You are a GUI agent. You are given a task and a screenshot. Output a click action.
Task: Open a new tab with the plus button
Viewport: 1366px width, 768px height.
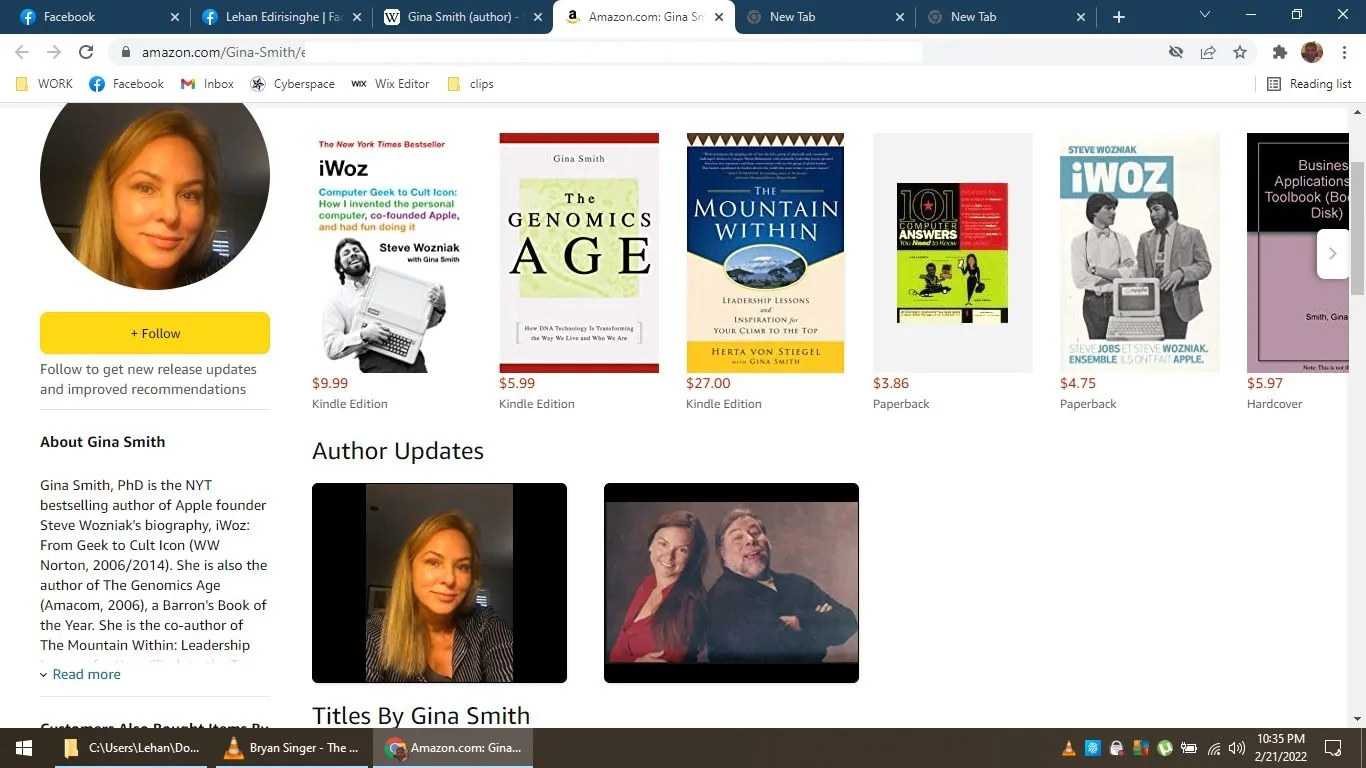[1119, 17]
